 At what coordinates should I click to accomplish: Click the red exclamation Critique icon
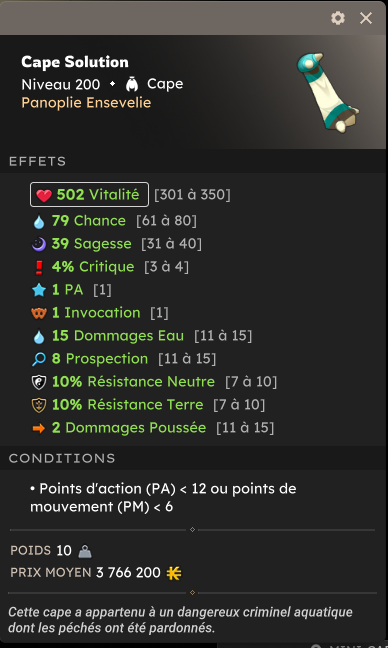(39, 267)
